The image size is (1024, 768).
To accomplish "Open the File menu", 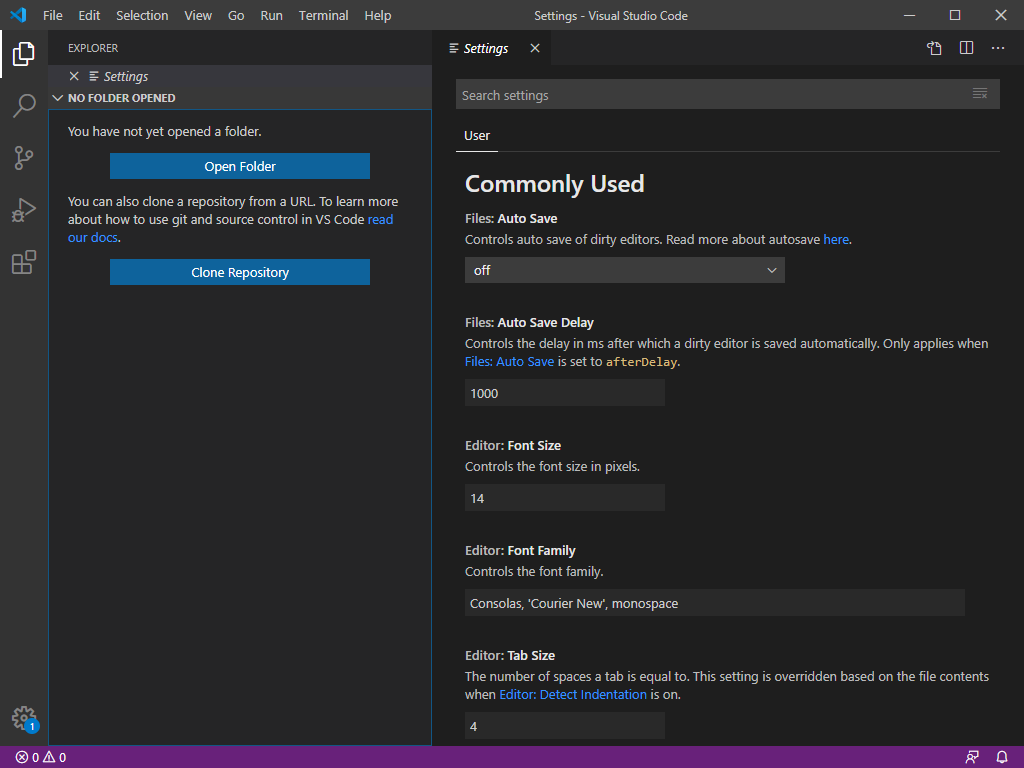I will pos(53,15).
